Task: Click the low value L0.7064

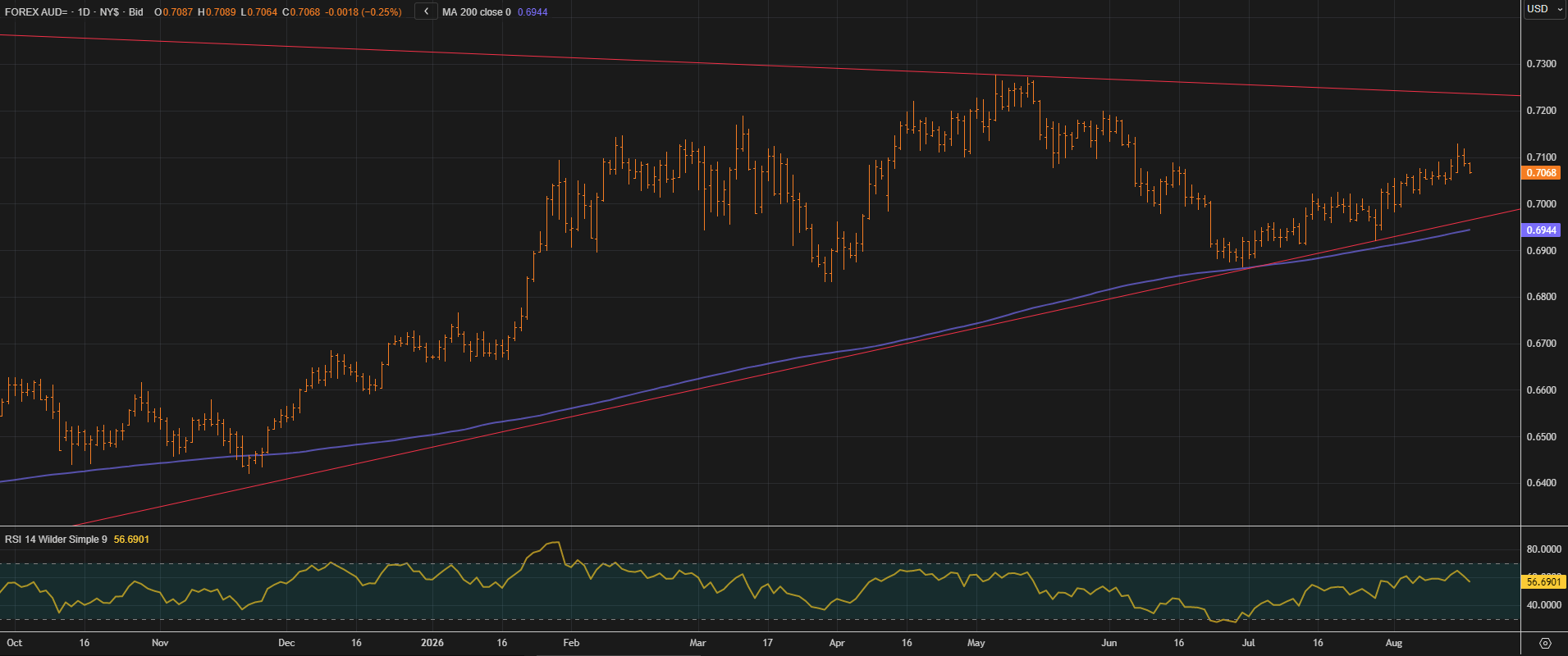Action: pos(259,12)
